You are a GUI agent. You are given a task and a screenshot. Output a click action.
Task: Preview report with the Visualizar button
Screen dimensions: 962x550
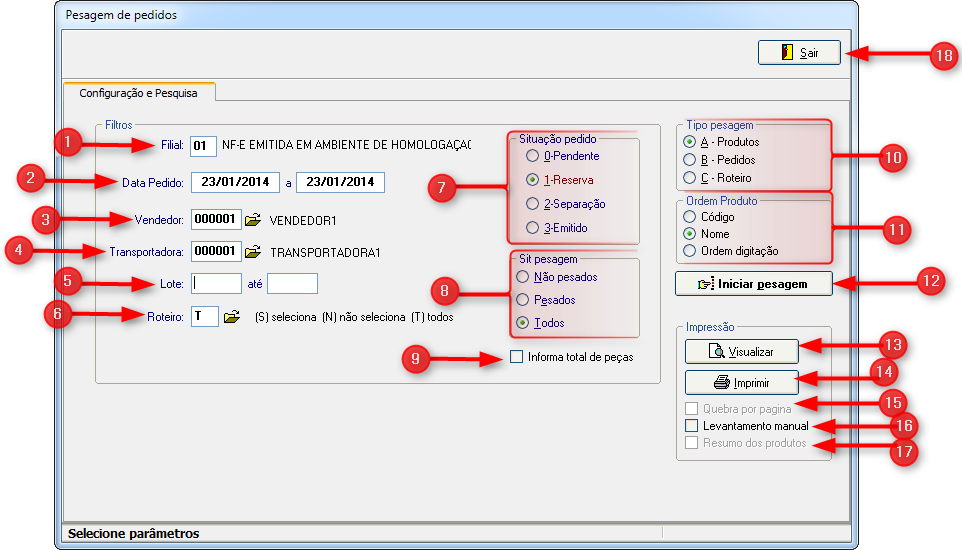click(x=741, y=351)
